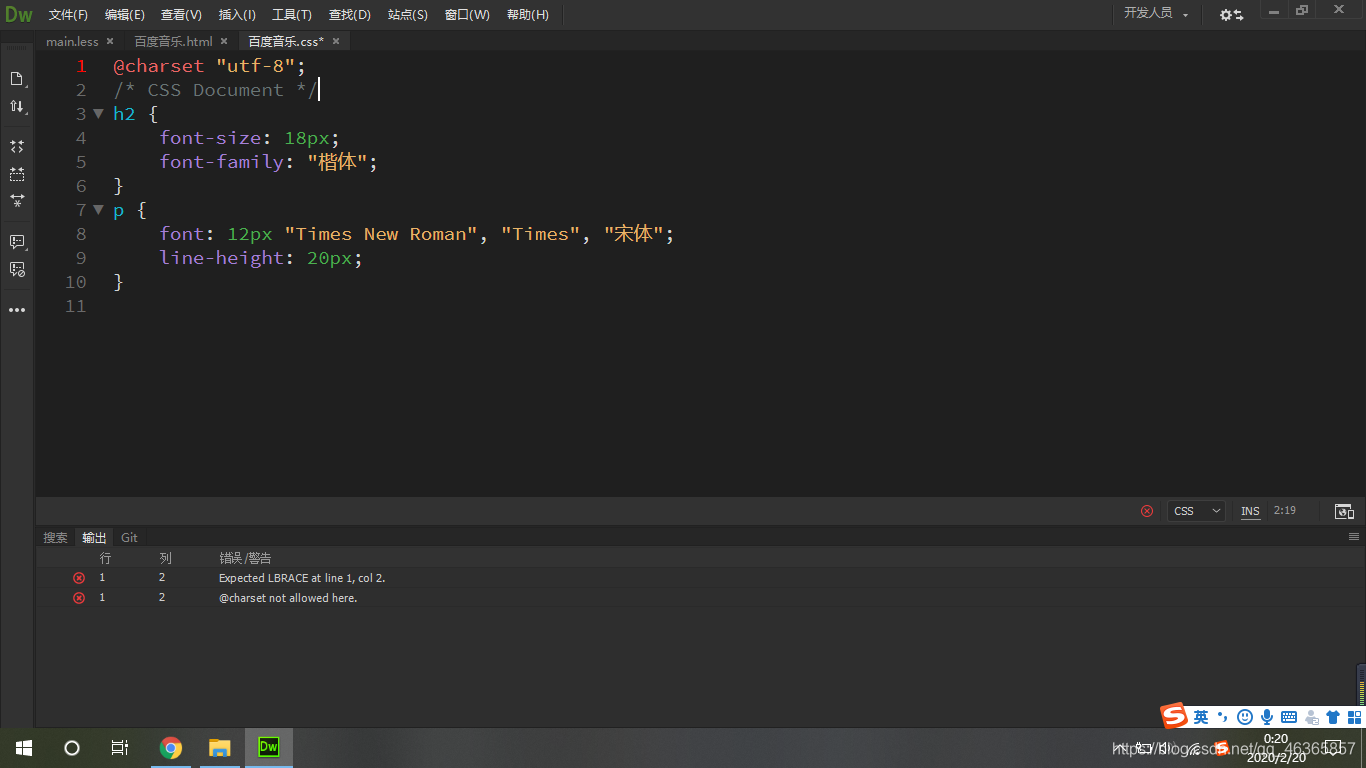The width and height of the screenshot is (1366, 768).
Task: Click the @charset keyword on line 1
Action: (158, 66)
